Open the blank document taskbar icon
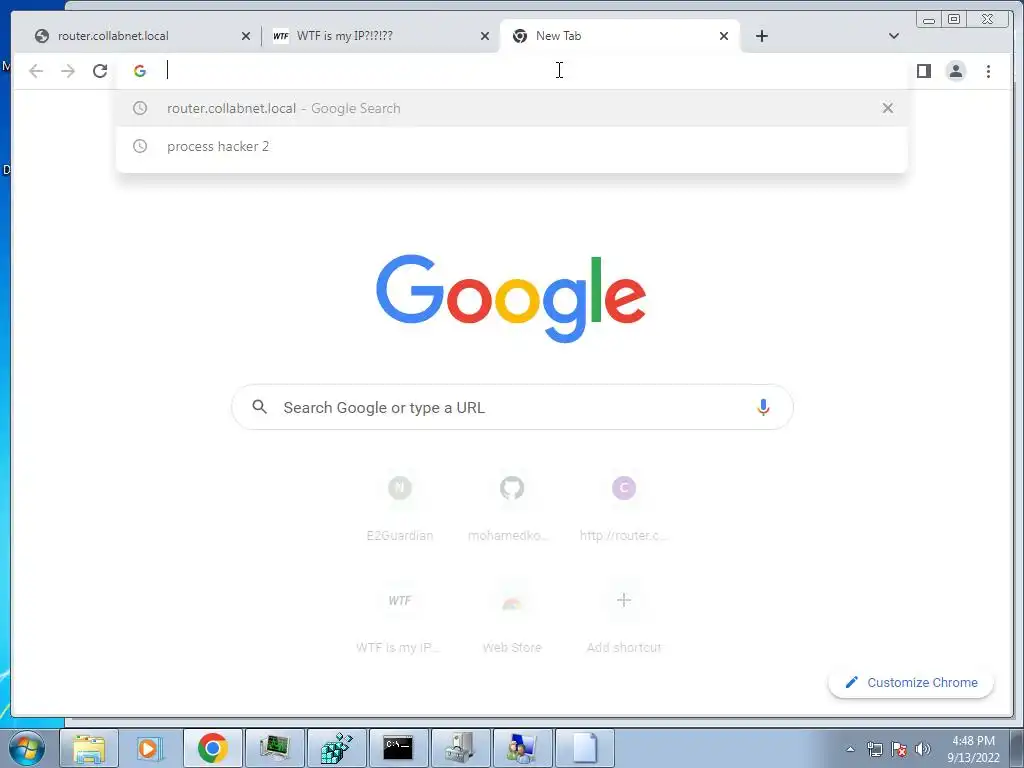The width and height of the screenshot is (1024, 768). coord(584,748)
